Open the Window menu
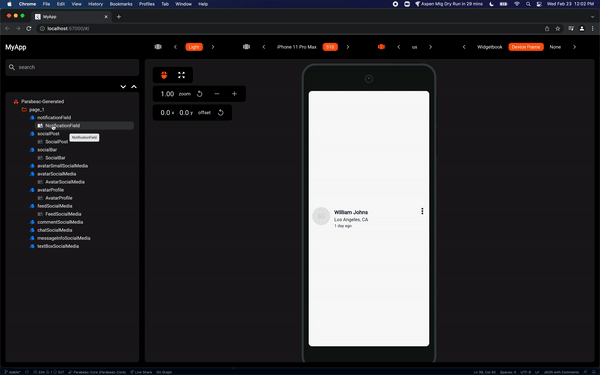The height and width of the screenshot is (375, 600). (x=183, y=4)
